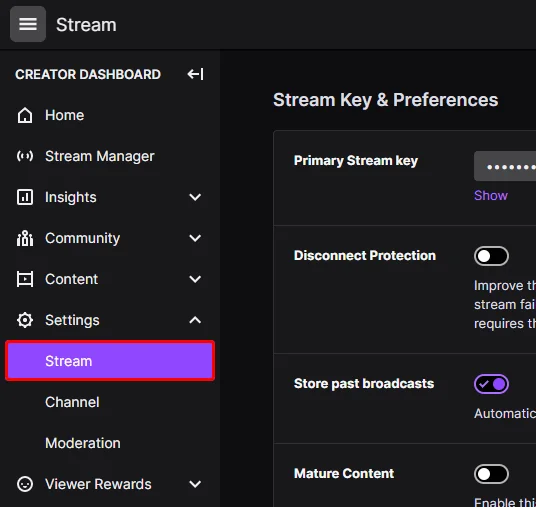Click the Stream Manager broadcast icon
The image size is (536, 507).
tap(25, 156)
